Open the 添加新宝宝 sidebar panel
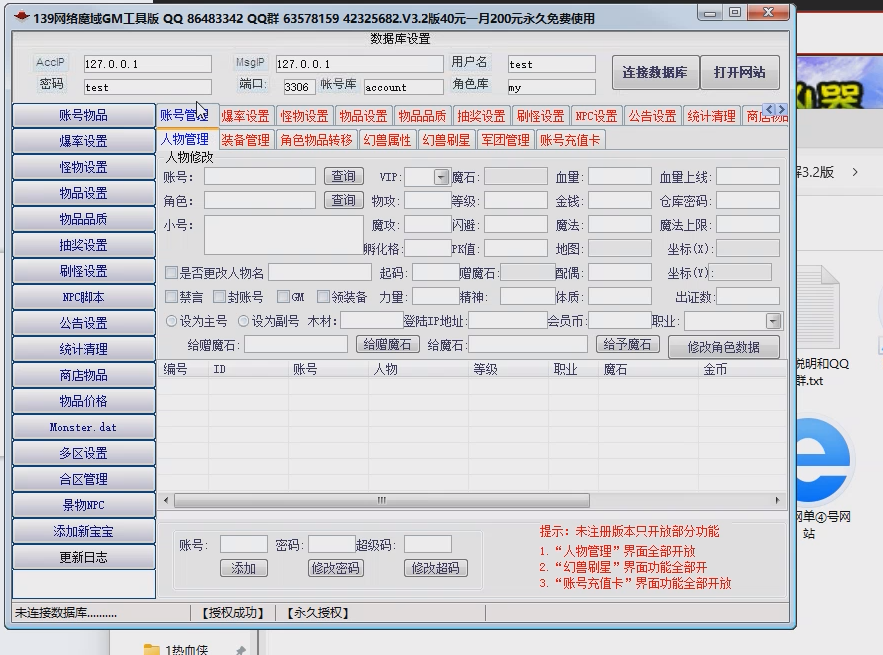Viewport: 883px width, 655px height. tap(83, 531)
